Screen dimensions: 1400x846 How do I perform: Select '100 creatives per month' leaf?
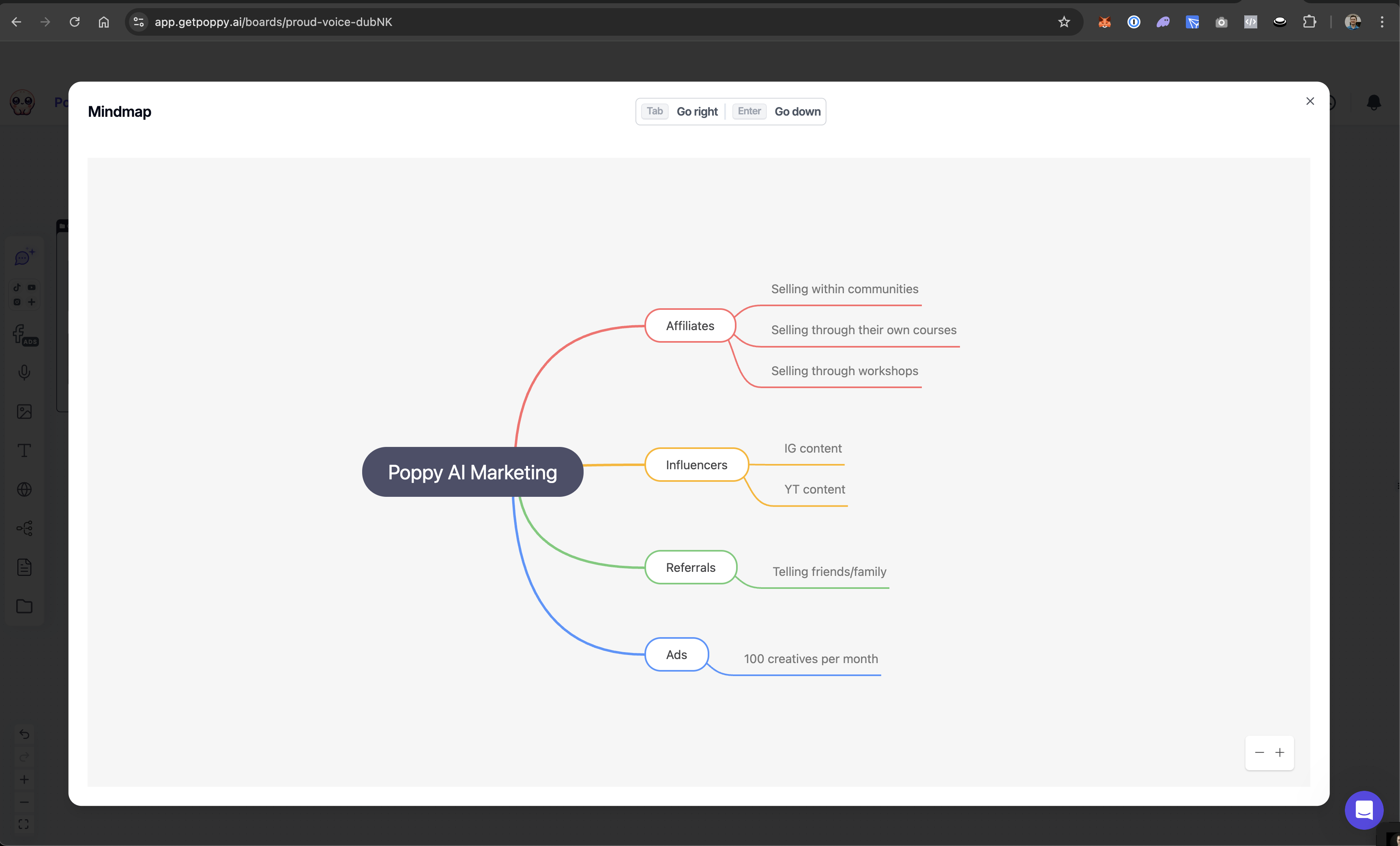pyautogui.click(x=811, y=659)
